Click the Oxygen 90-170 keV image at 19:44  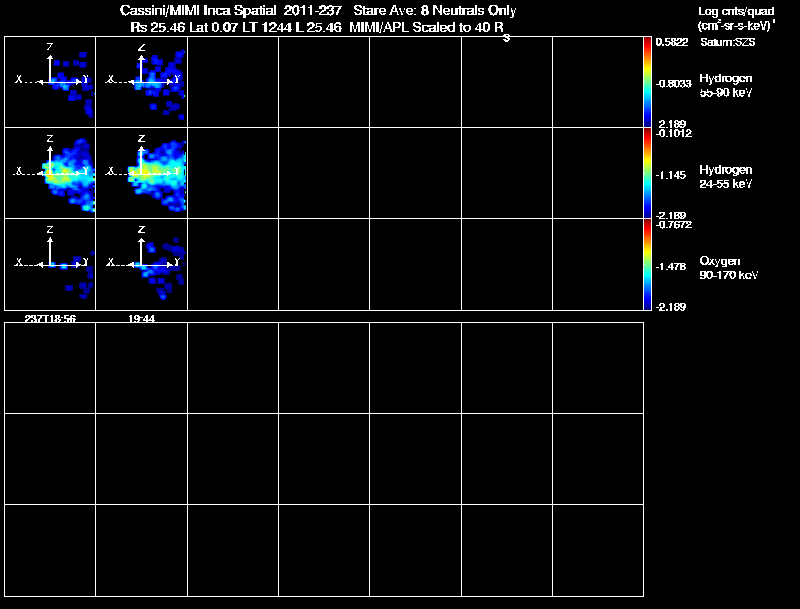click(x=141, y=264)
